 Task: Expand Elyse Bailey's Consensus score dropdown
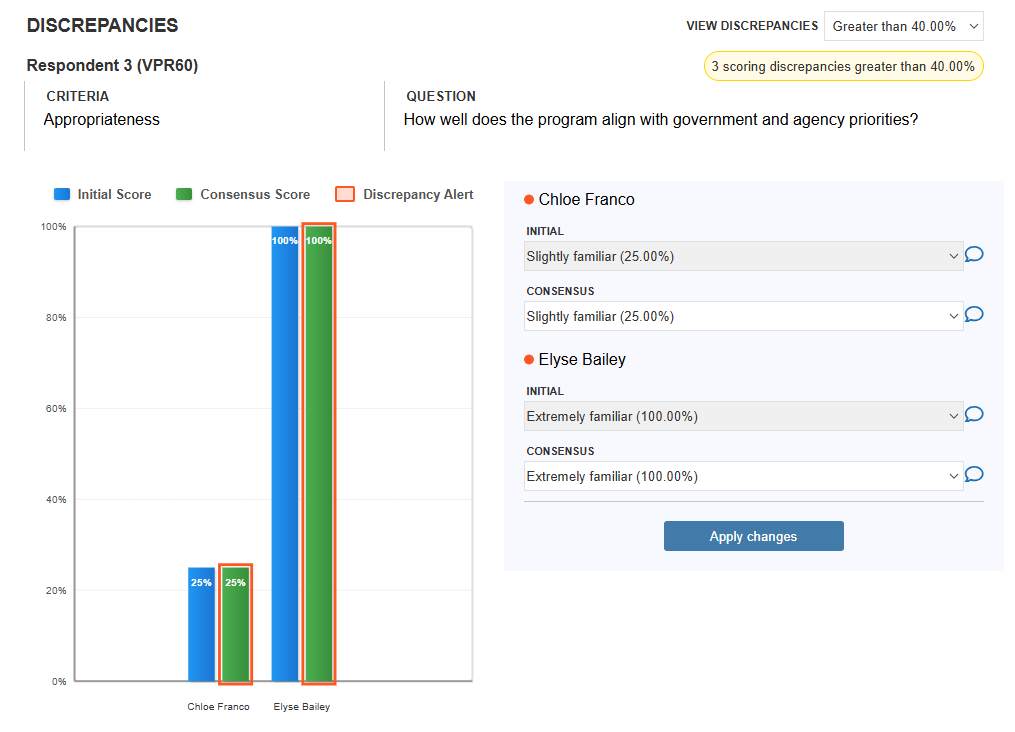pyautogui.click(x=743, y=476)
